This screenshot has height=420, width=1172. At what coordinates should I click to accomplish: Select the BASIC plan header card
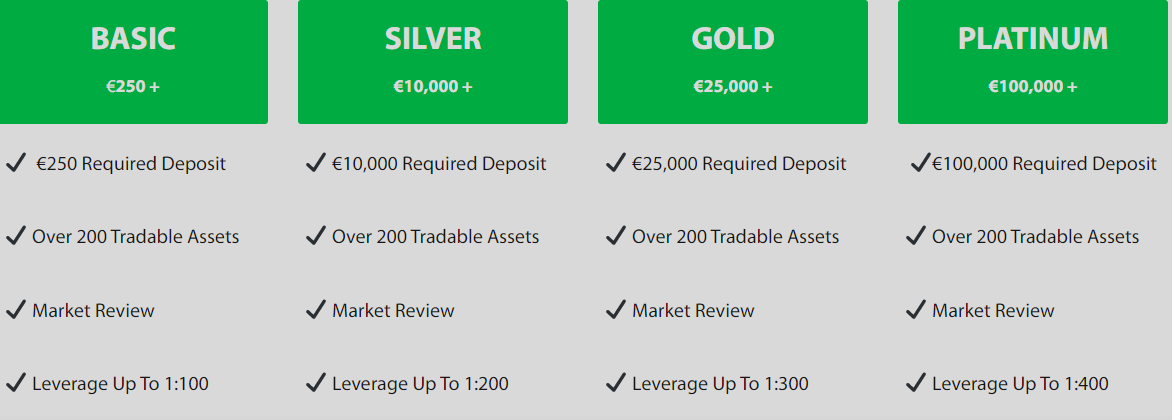click(133, 61)
